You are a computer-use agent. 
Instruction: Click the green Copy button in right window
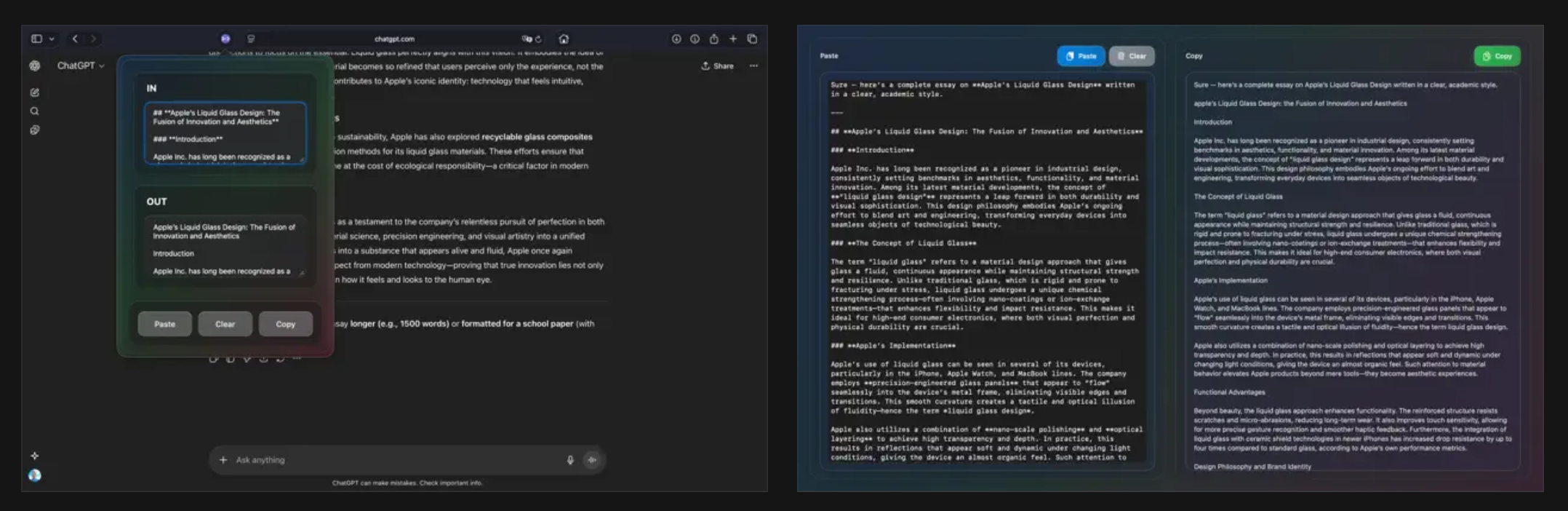click(x=1497, y=56)
